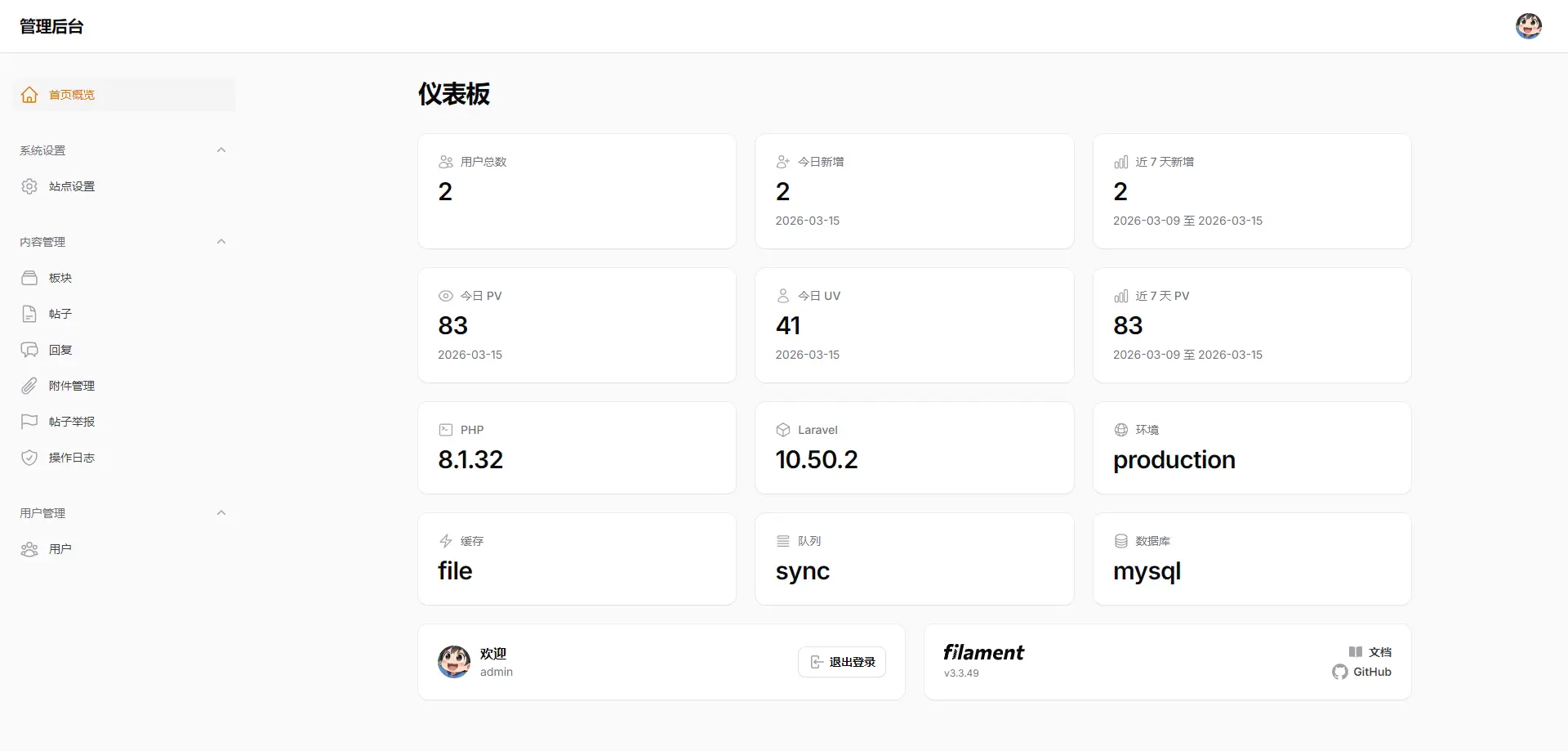Click the 附件管理 paperclip icon
1568x751 pixels.
pos(29,386)
